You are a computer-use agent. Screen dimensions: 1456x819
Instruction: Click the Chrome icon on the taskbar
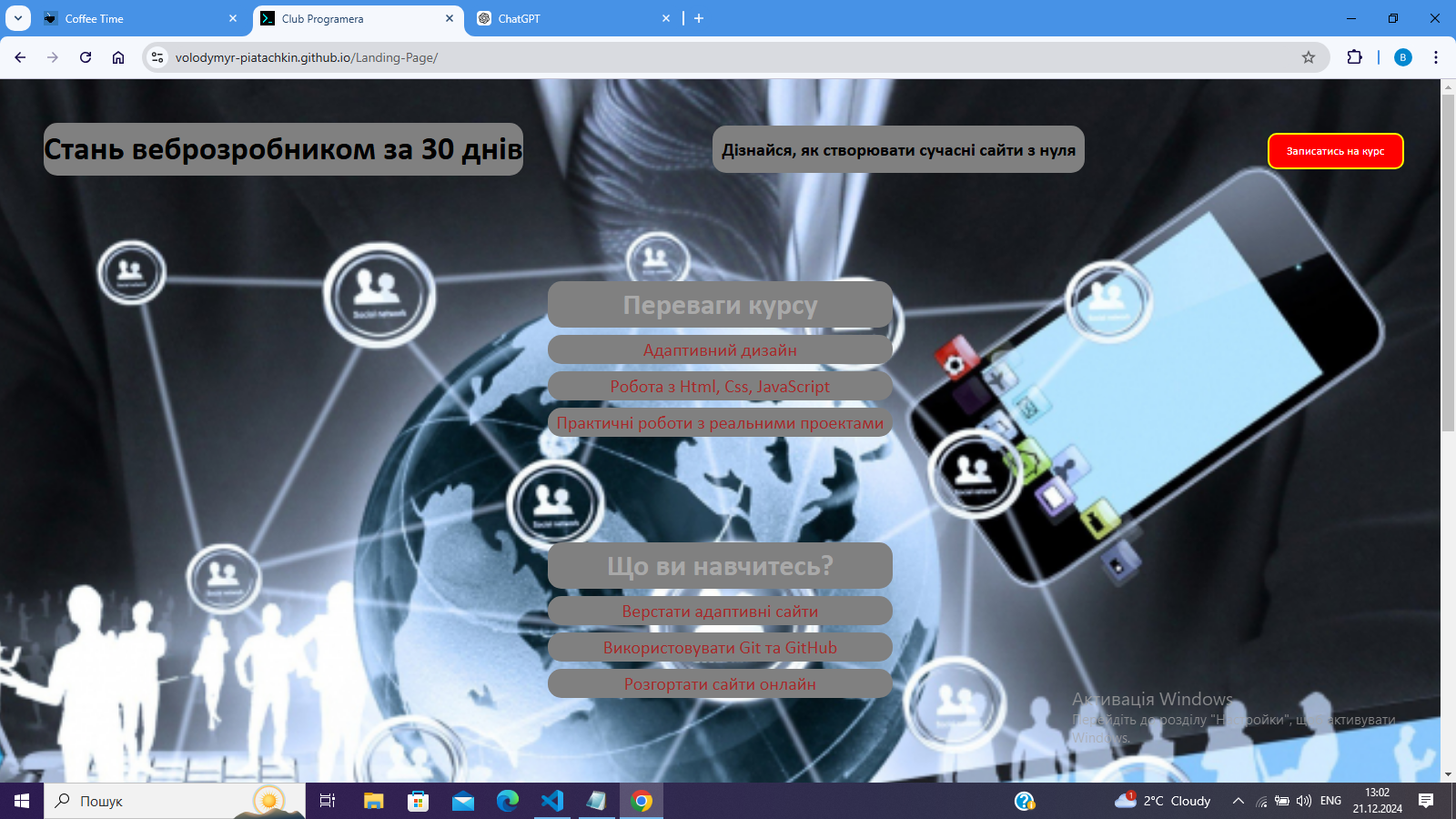642,801
